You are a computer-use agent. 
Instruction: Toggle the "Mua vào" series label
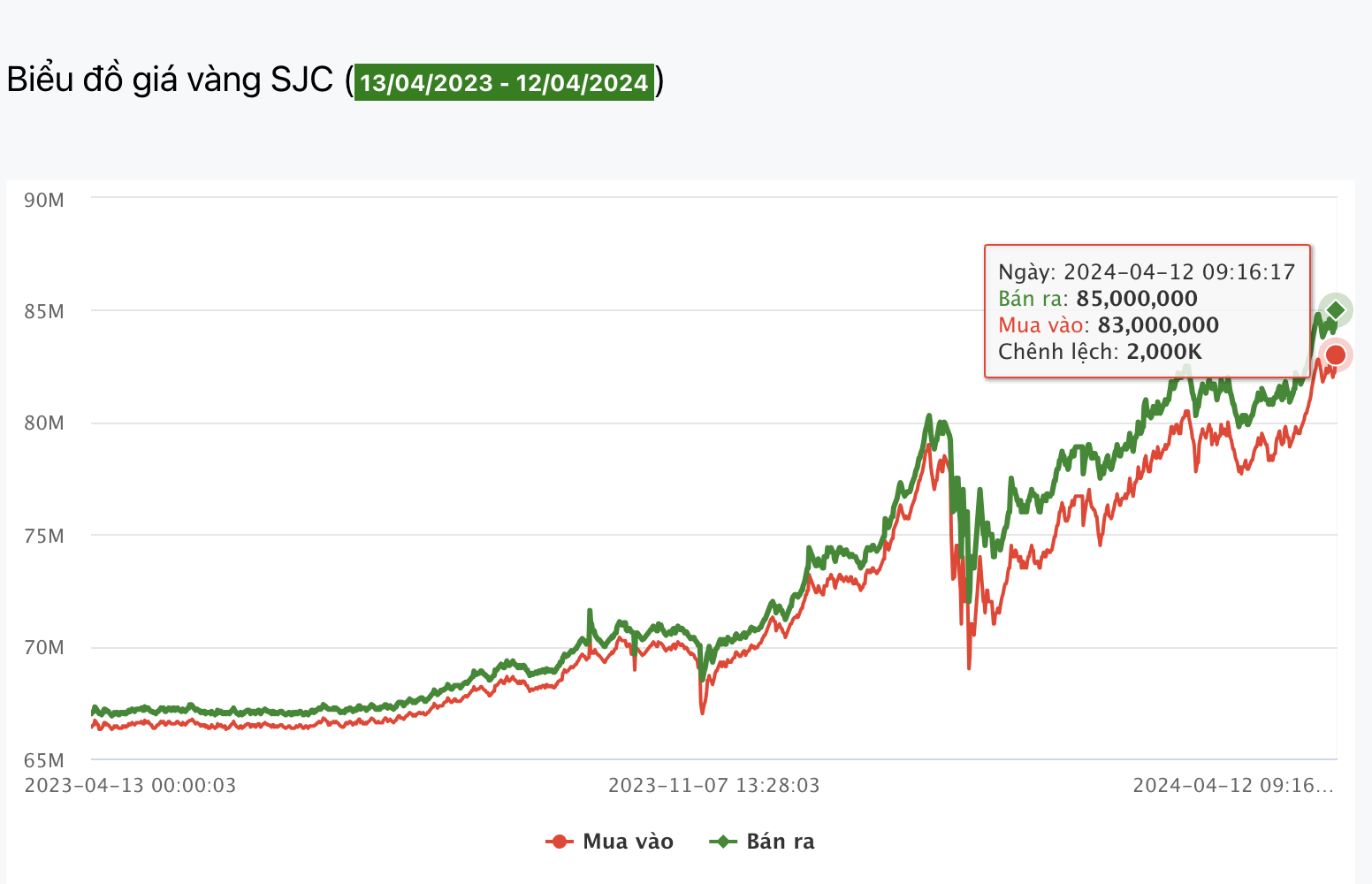628,842
